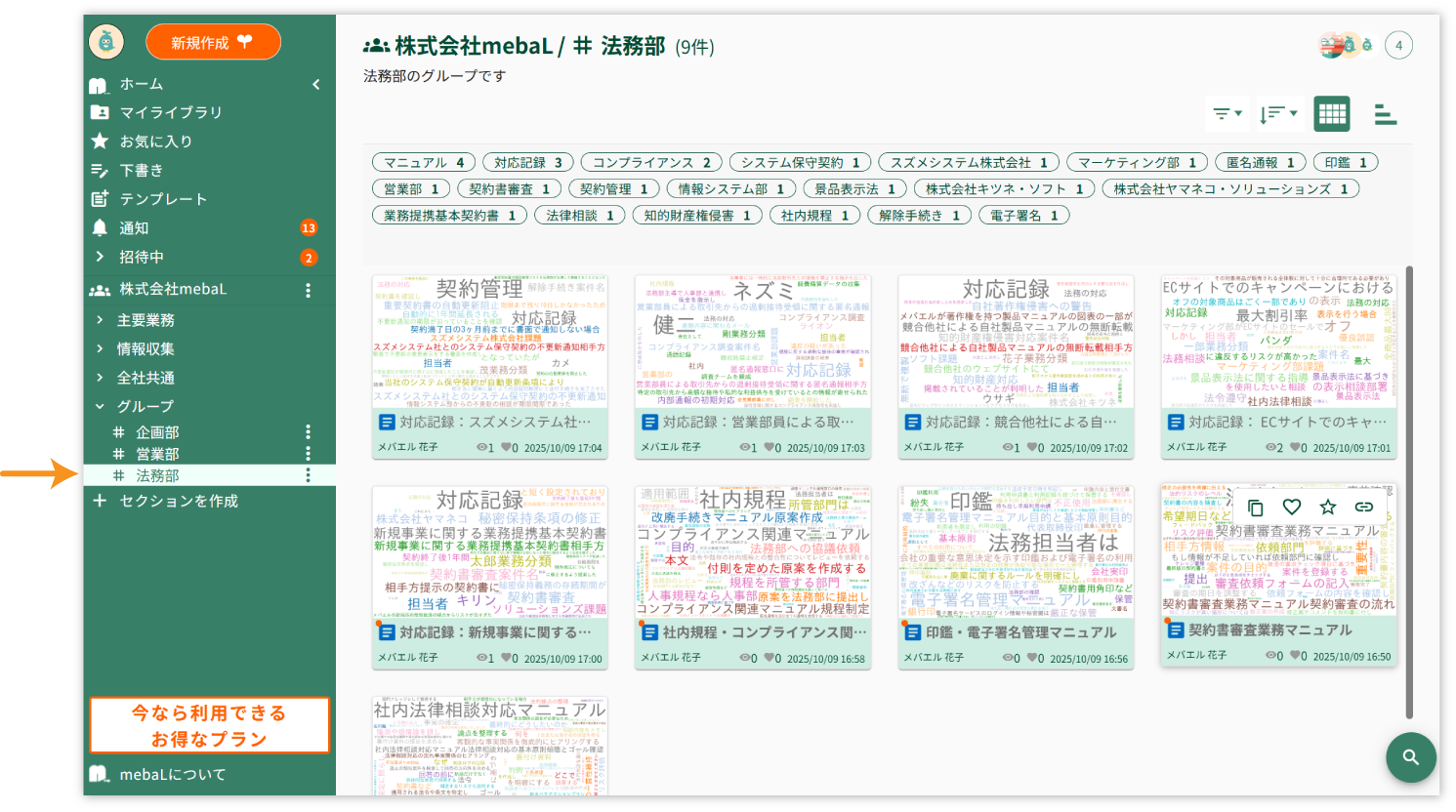Duplicate the hovered card with copy icon
1456x812 pixels.
click(1256, 507)
